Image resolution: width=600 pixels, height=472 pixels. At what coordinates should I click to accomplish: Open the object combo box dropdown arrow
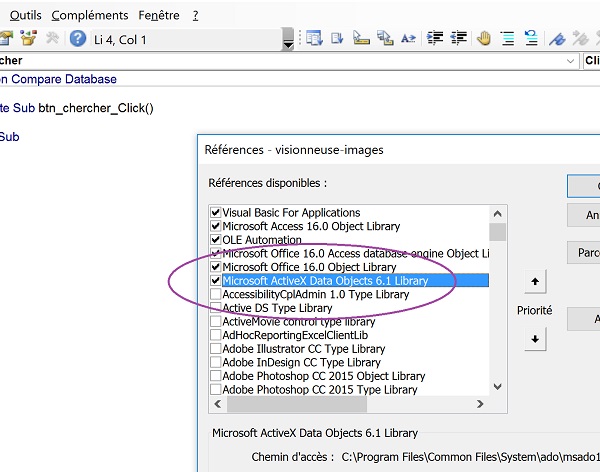coord(570,61)
